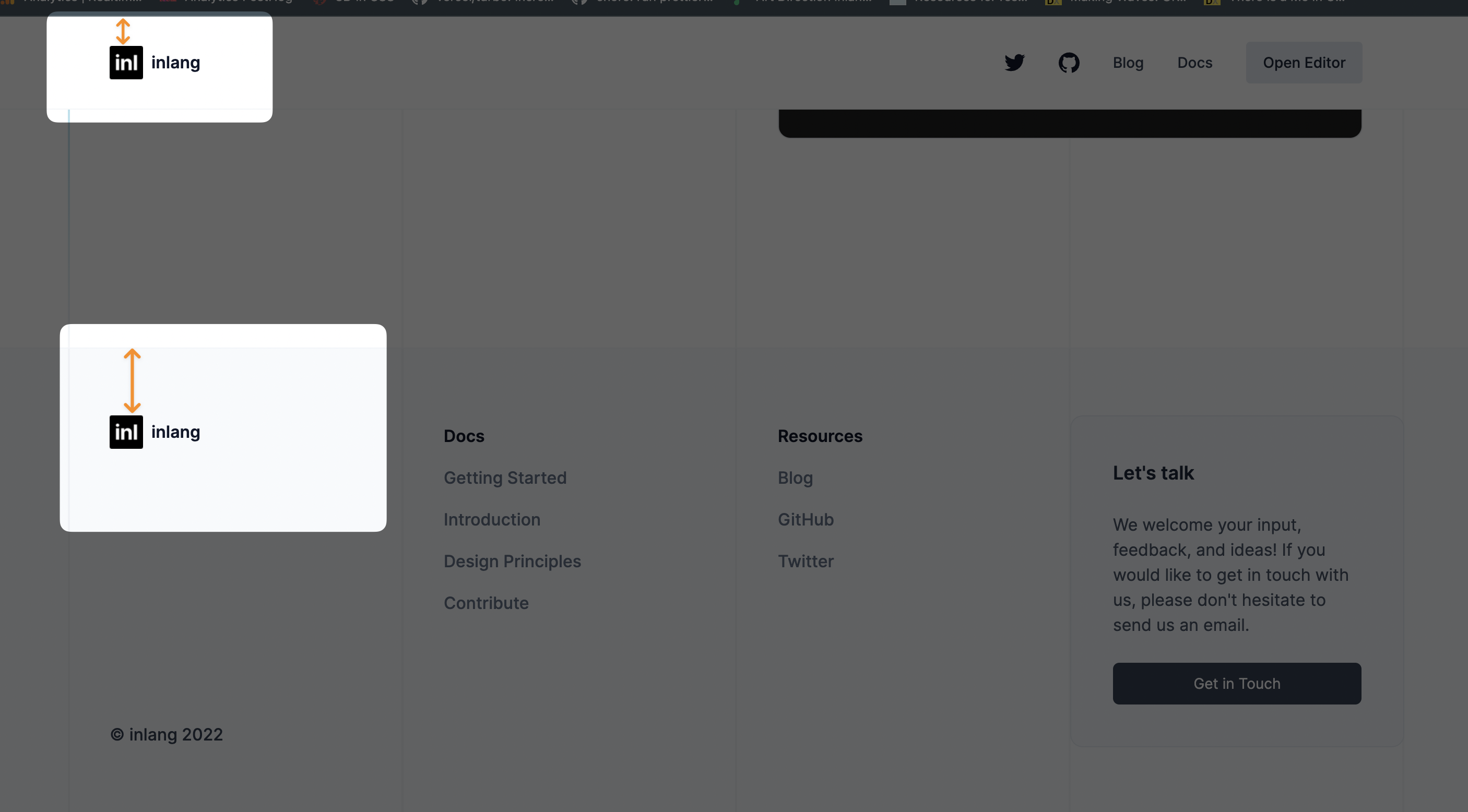Visit the Design Principles link
This screenshot has width=1468, height=812.
[x=512, y=562]
